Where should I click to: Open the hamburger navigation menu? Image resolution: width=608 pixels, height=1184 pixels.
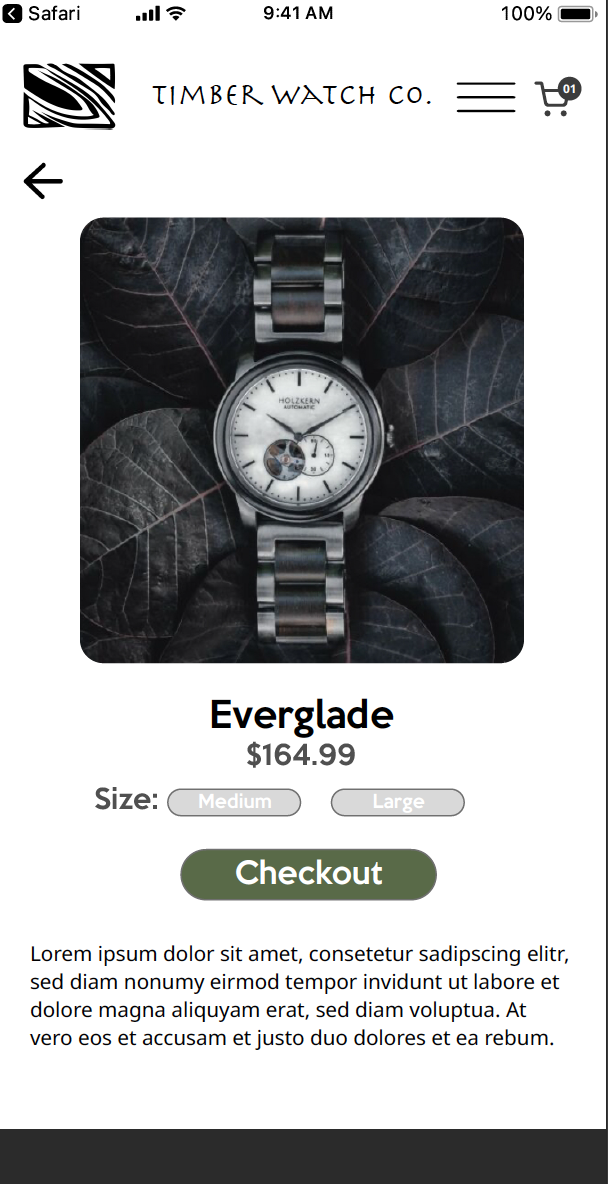point(486,97)
